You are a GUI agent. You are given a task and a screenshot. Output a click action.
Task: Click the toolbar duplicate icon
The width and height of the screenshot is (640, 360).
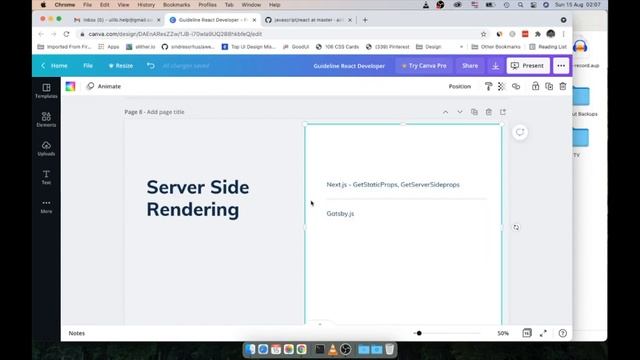pyautogui.click(x=549, y=86)
